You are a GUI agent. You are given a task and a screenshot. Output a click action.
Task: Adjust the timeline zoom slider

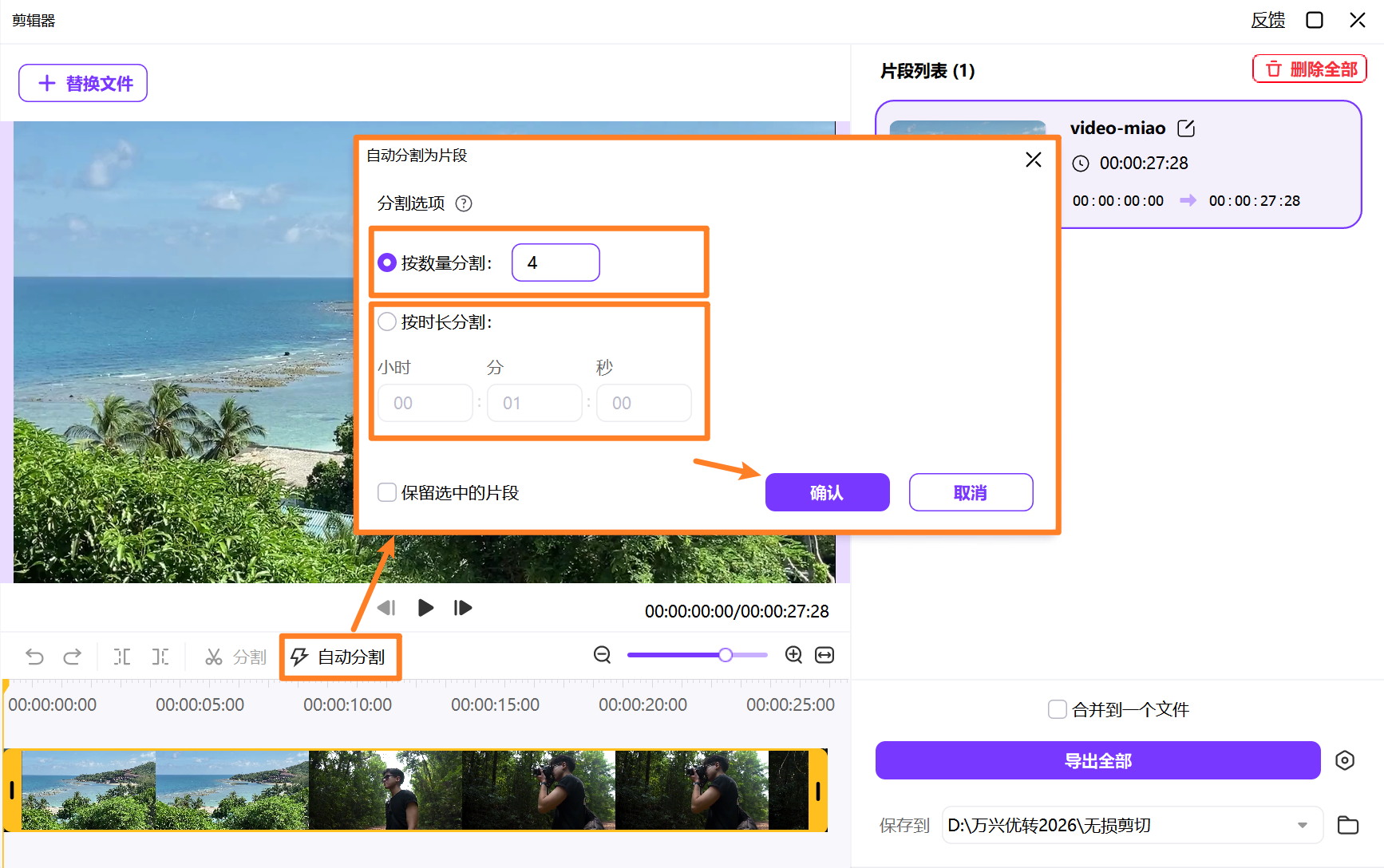point(725,654)
